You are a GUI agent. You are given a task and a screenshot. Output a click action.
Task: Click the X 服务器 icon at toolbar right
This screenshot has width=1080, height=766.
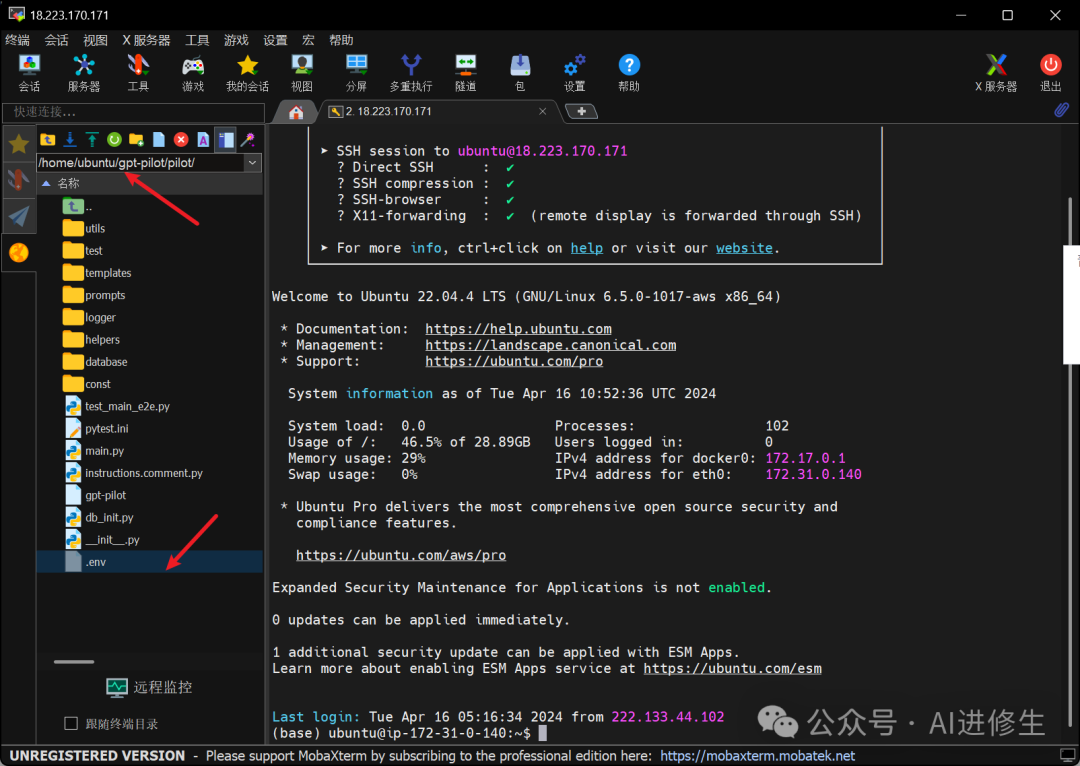(x=996, y=72)
